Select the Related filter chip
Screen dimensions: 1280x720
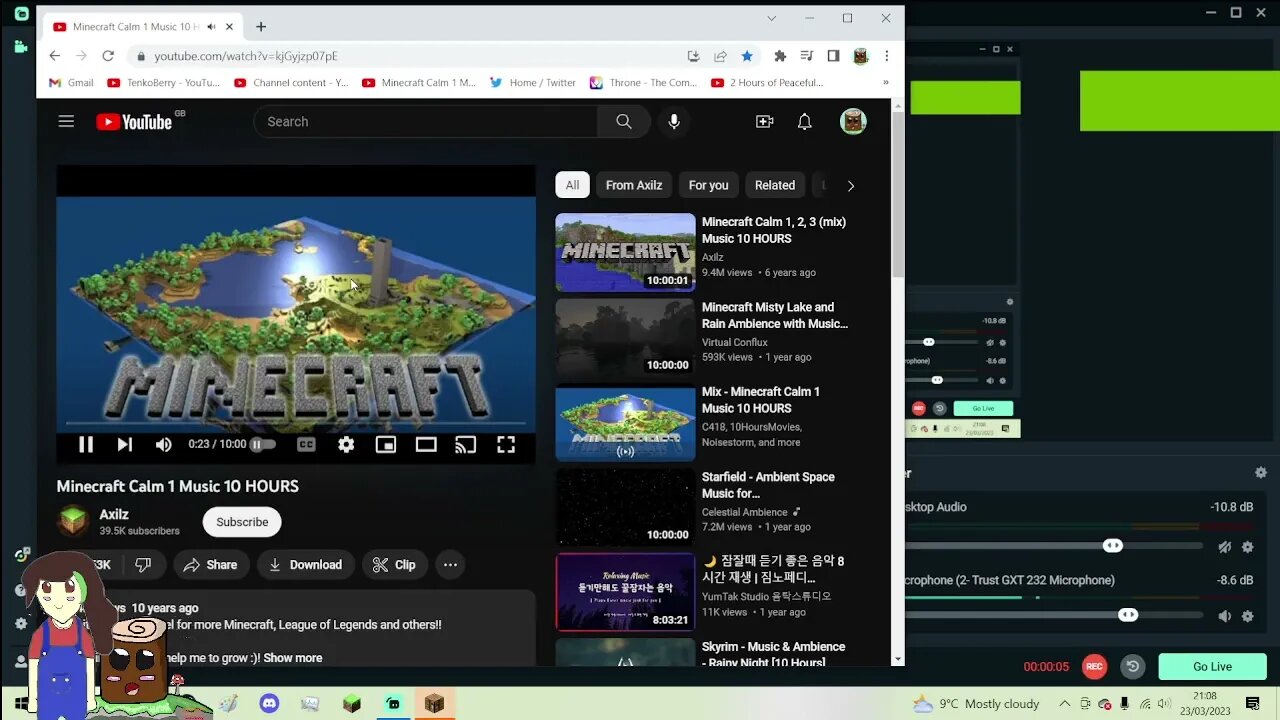pyautogui.click(x=775, y=185)
